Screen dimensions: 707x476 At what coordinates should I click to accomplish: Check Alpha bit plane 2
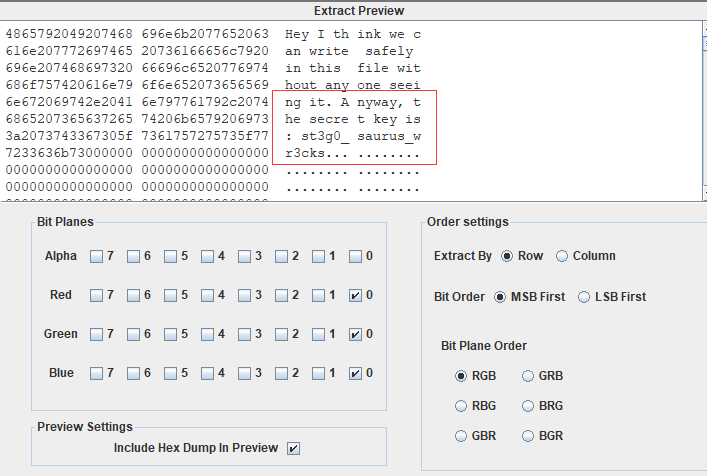281,256
